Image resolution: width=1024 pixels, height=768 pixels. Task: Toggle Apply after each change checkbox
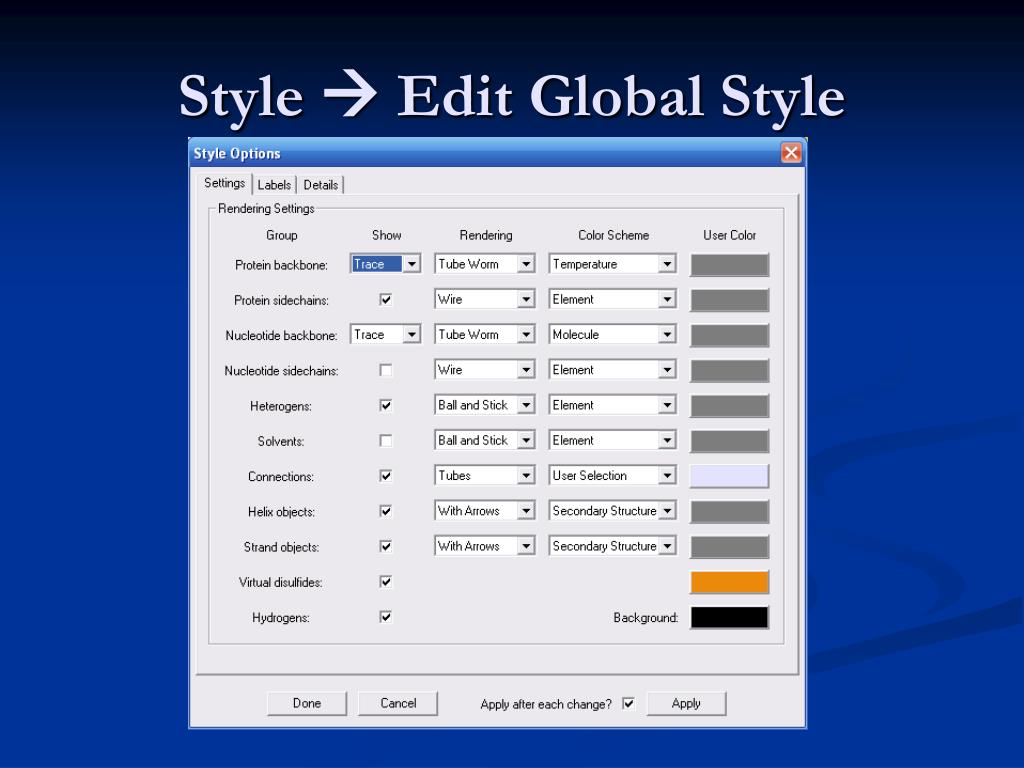[x=628, y=704]
